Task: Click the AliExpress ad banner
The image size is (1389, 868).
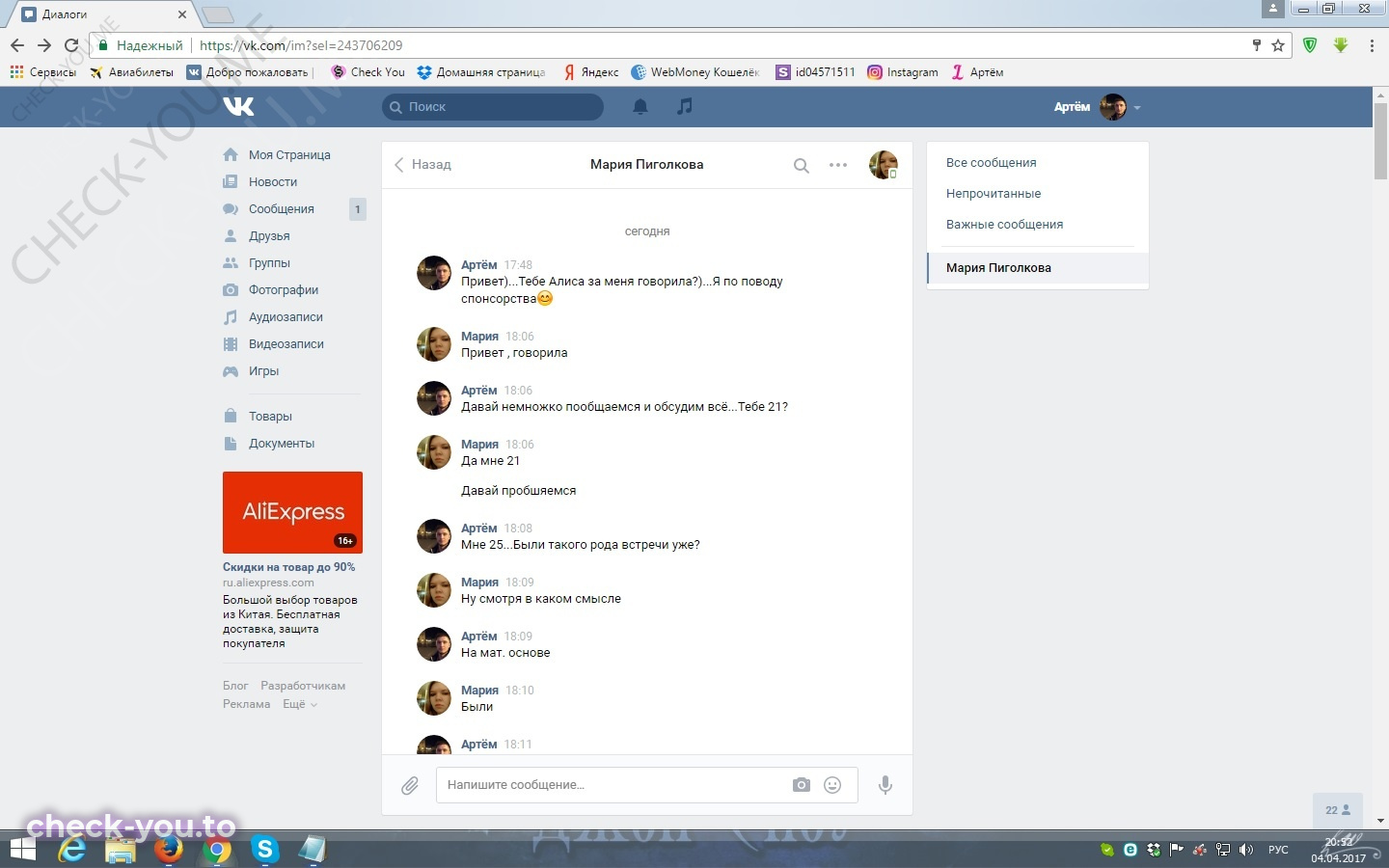Action: [x=292, y=512]
